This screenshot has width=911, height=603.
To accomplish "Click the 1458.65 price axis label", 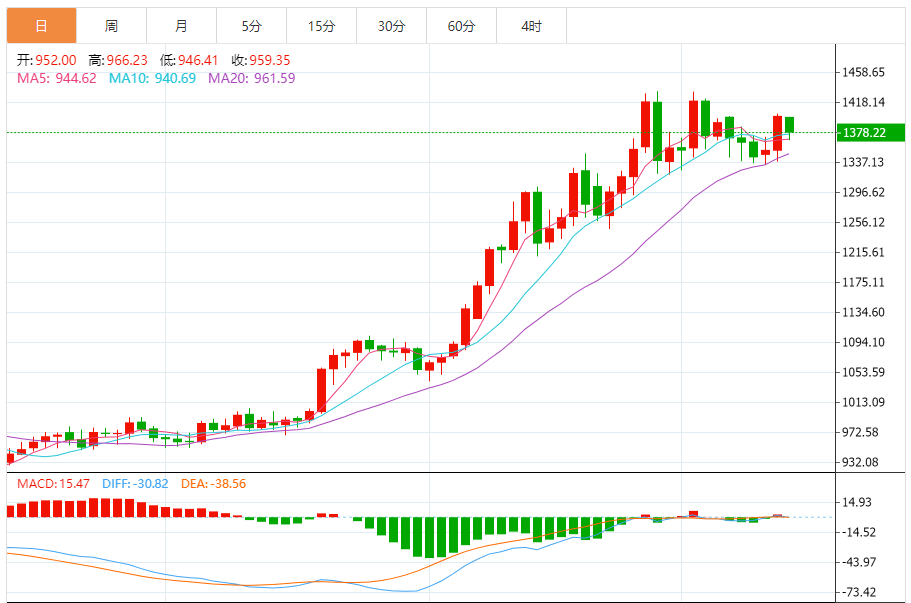I will pos(864,72).
